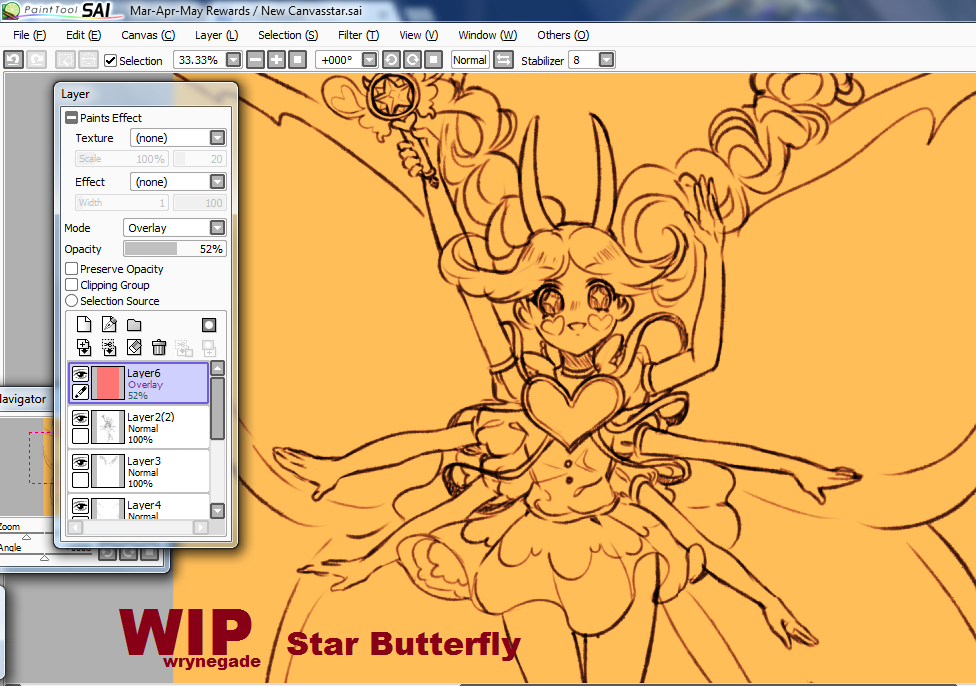The image size is (976, 686).
Task: Click the Navigator preview thumbnail
Action: click(x=26, y=466)
